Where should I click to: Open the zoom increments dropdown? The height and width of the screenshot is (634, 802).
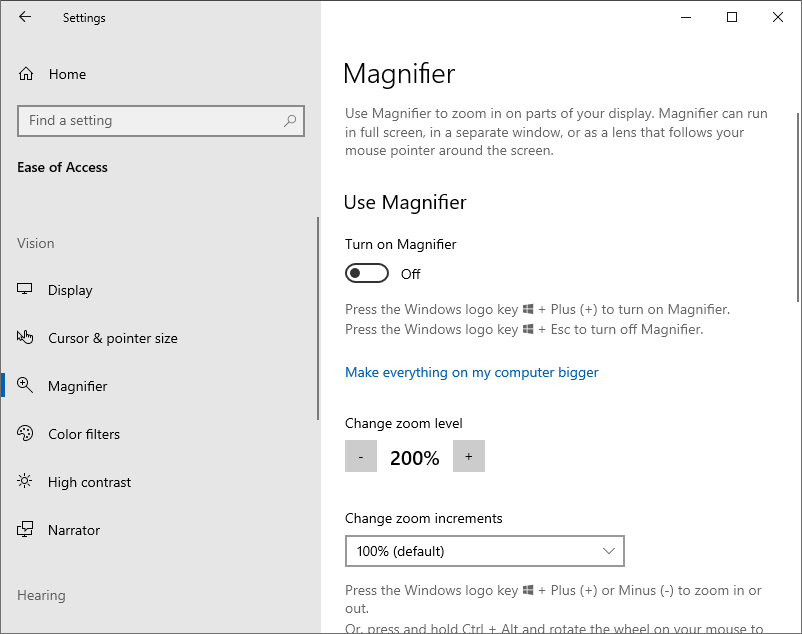[485, 551]
